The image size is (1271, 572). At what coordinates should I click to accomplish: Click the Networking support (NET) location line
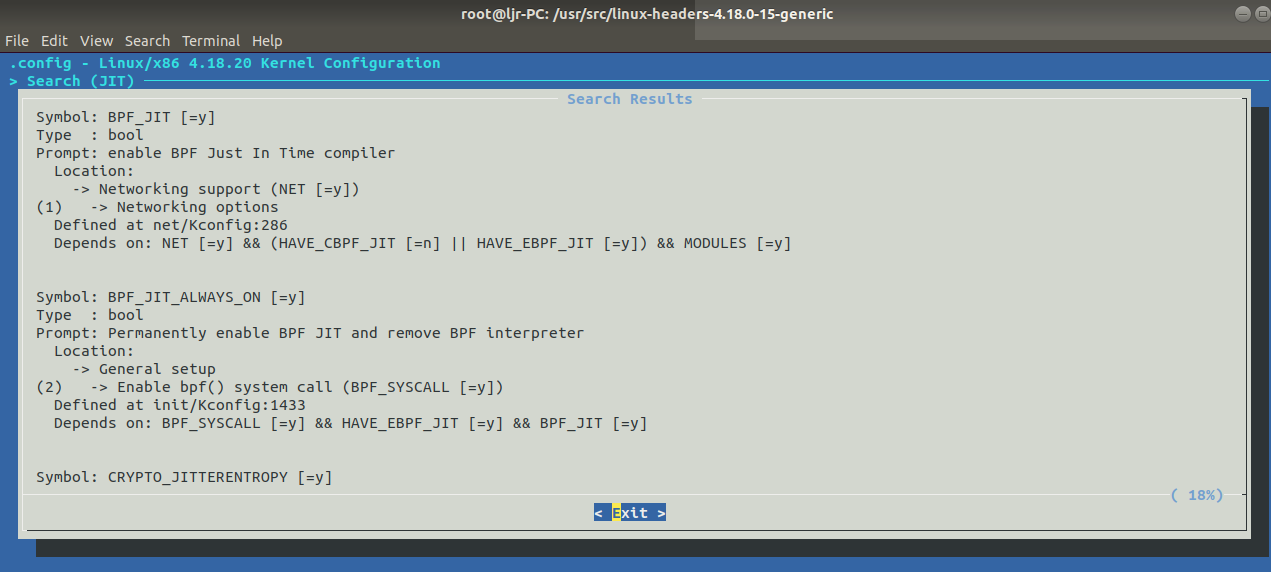(x=216, y=189)
